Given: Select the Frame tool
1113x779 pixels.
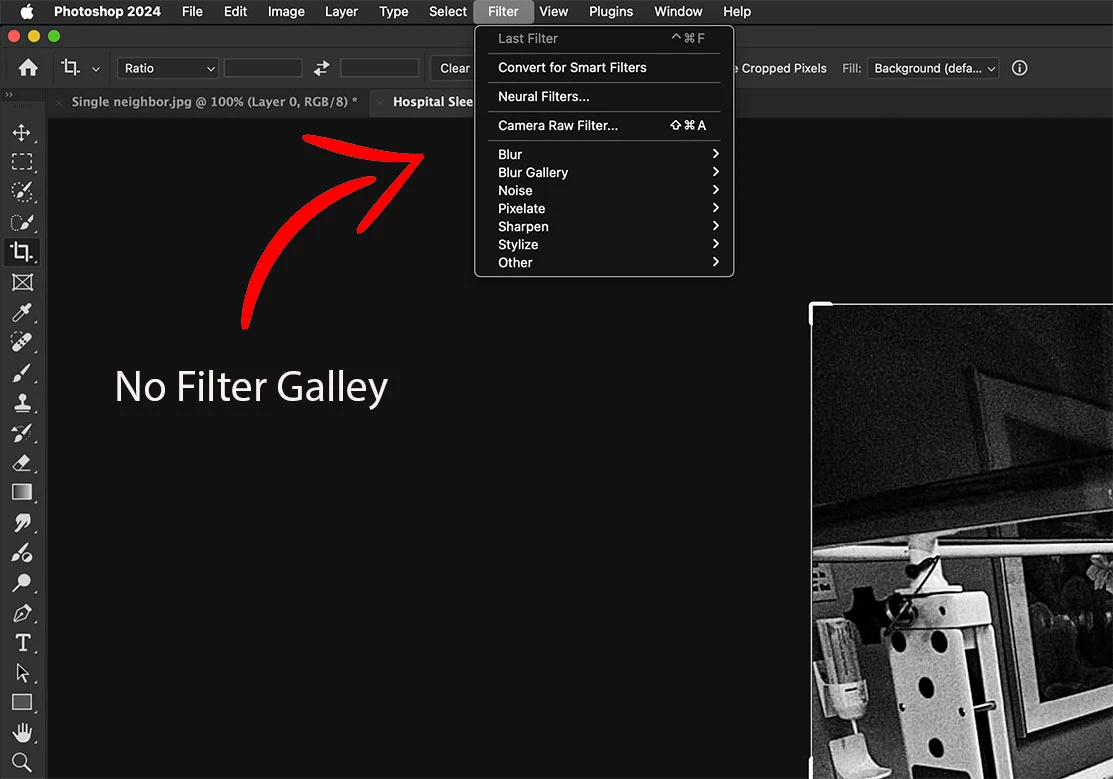Looking at the screenshot, I should (x=21, y=283).
